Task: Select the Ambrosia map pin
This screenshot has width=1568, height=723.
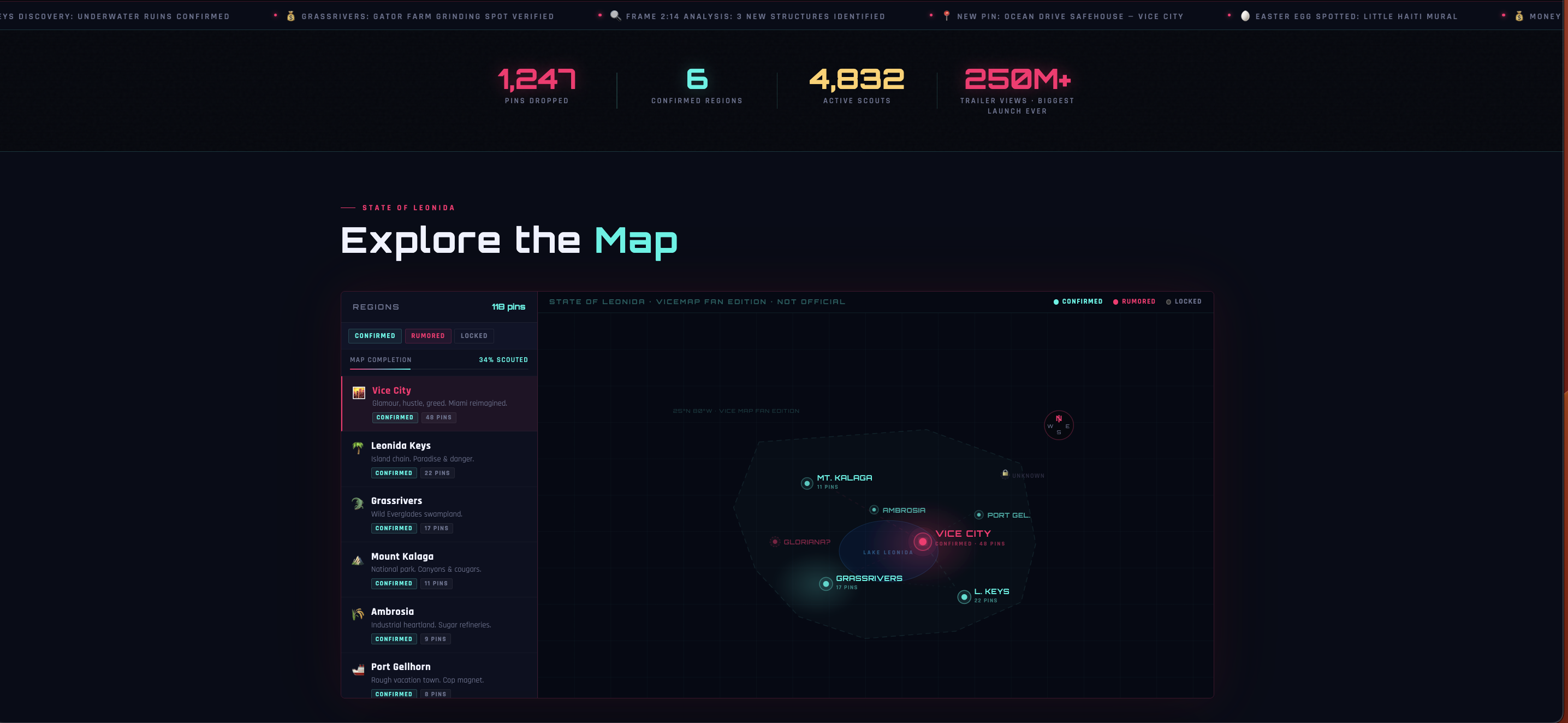Action: tap(874, 509)
